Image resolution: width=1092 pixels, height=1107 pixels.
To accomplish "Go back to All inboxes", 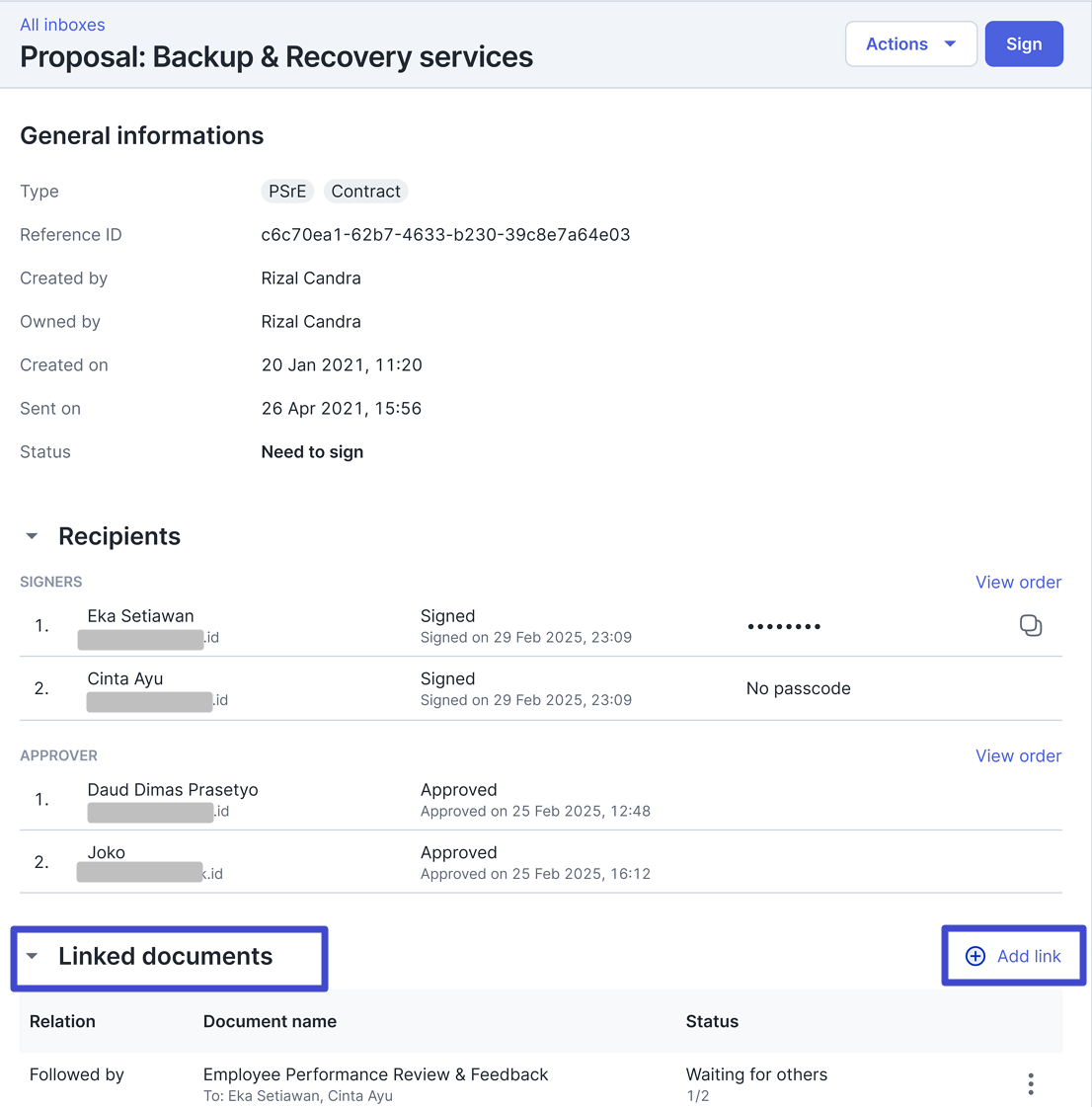I will (62, 25).
